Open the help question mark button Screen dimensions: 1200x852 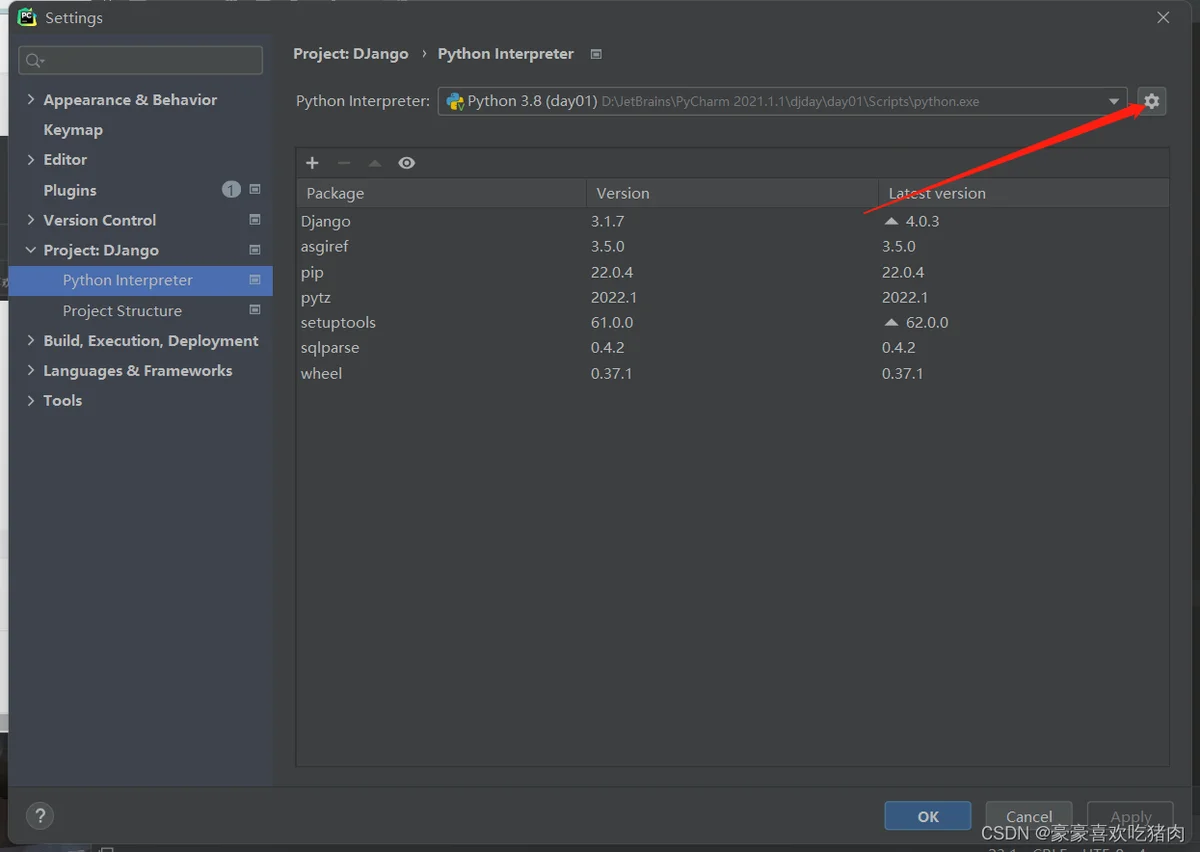tap(40, 815)
